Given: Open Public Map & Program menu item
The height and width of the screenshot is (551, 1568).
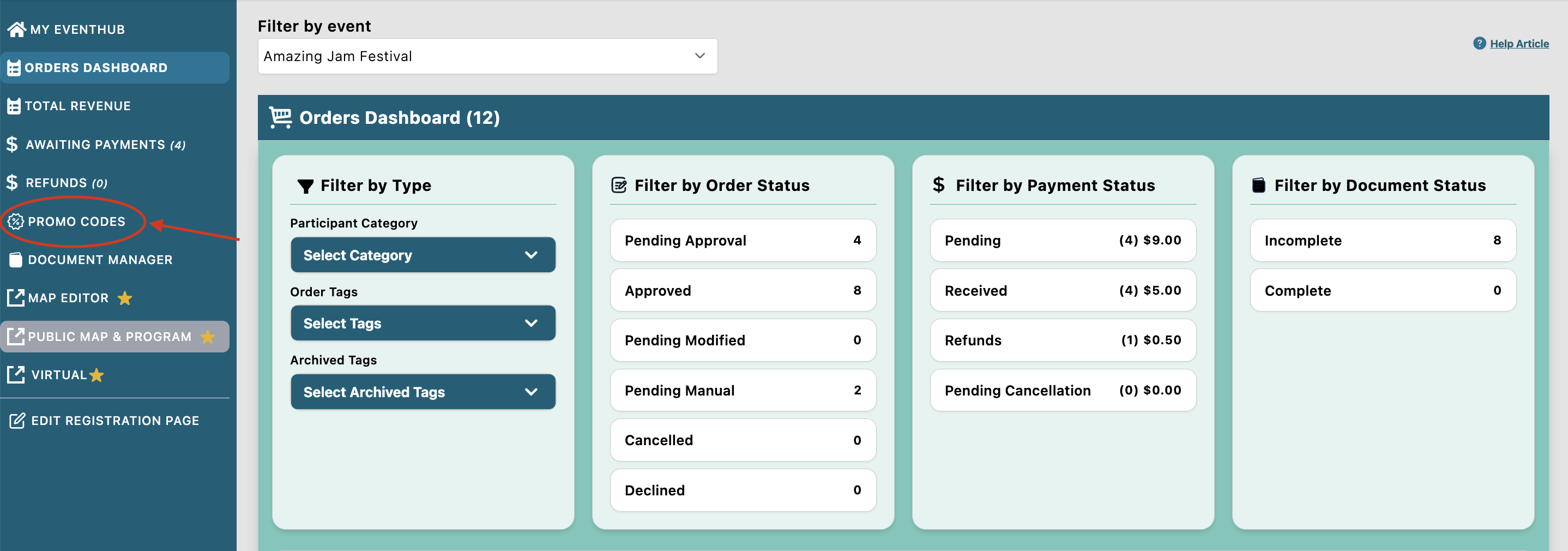Looking at the screenshot, I should tap(110, 337).
